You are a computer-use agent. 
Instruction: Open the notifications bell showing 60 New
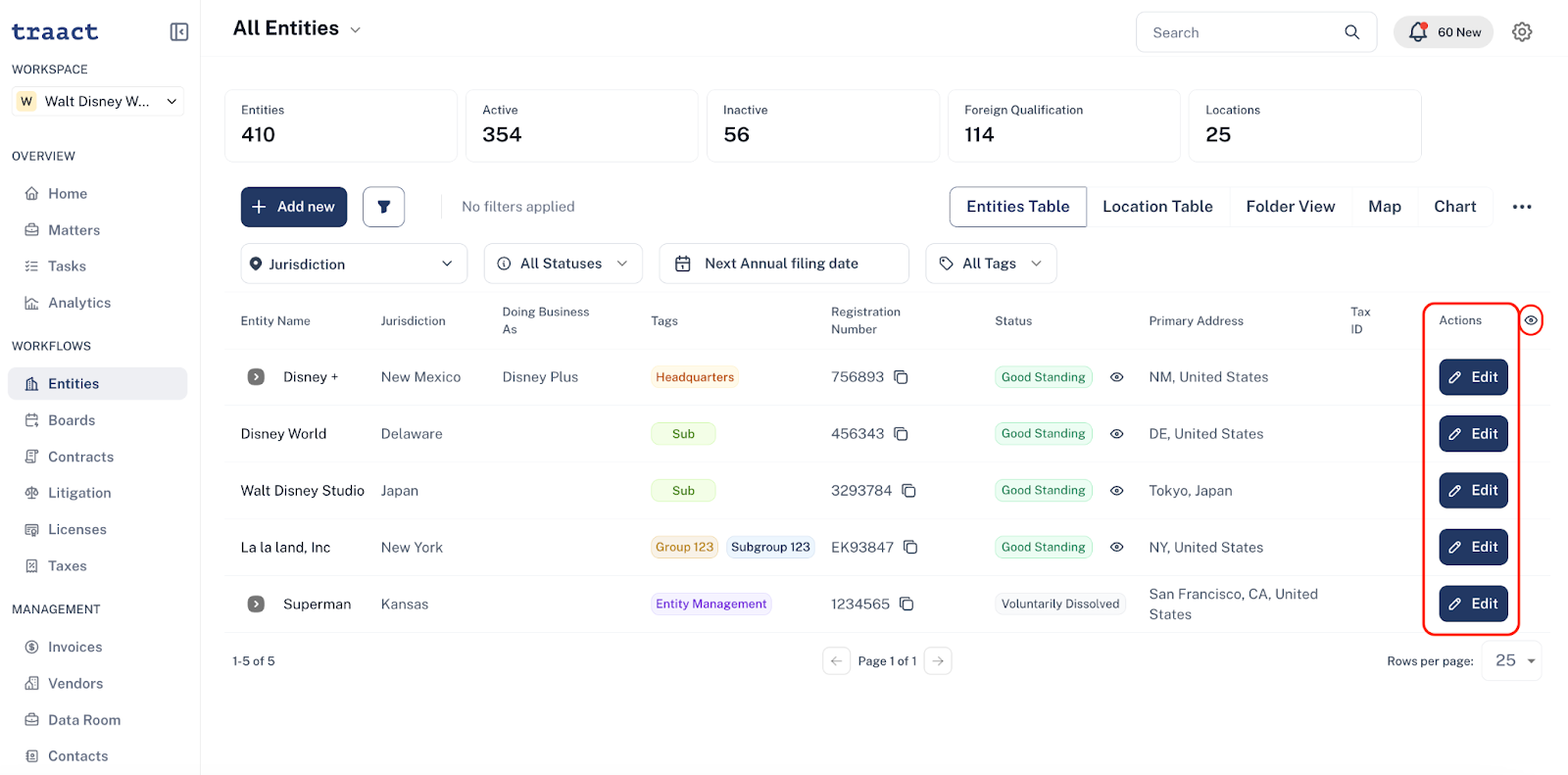[1444, 32]
